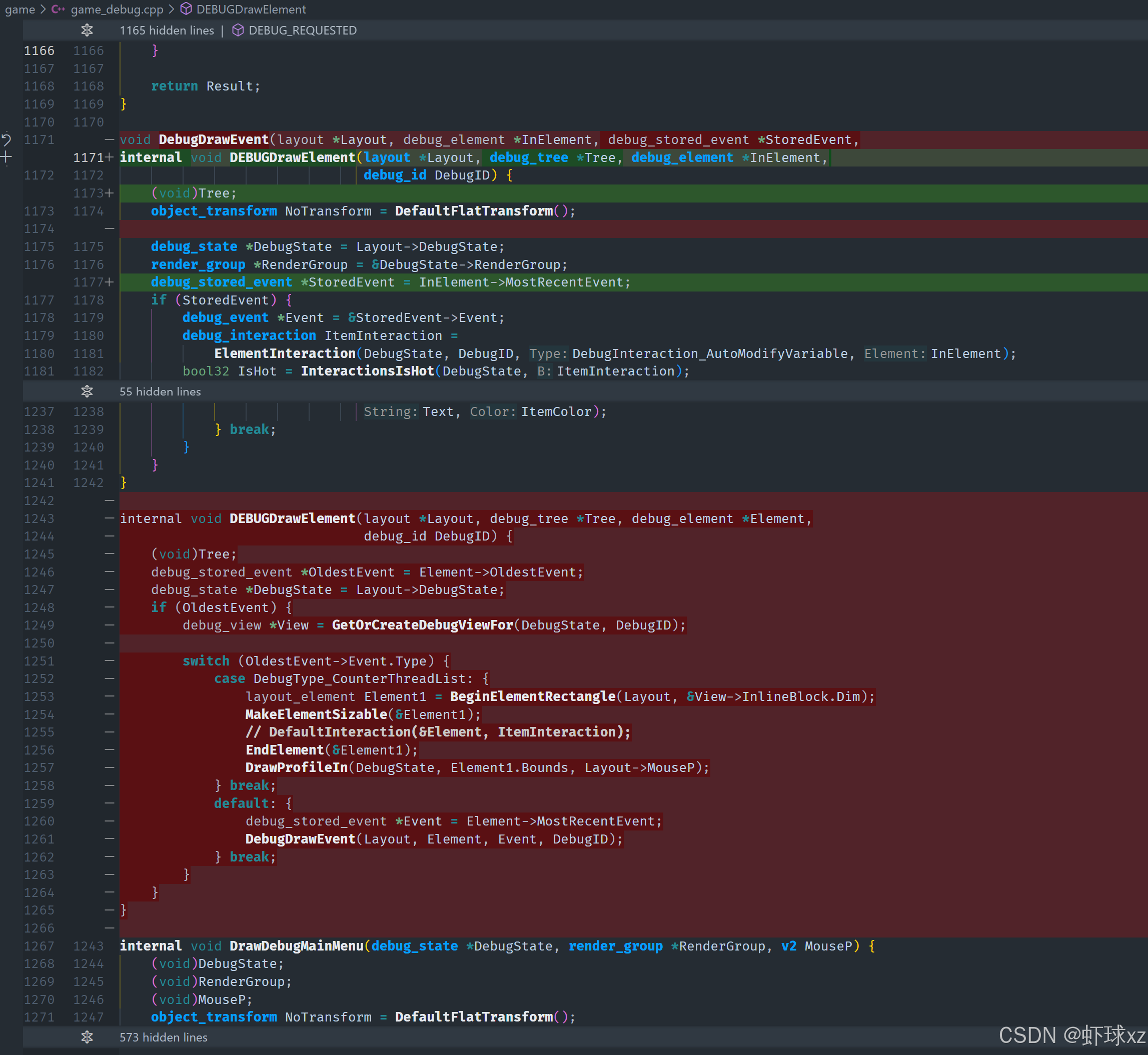Click the plus marker on line 1177
Viewport: 1148px width, 1055px height.
(109, 282)
